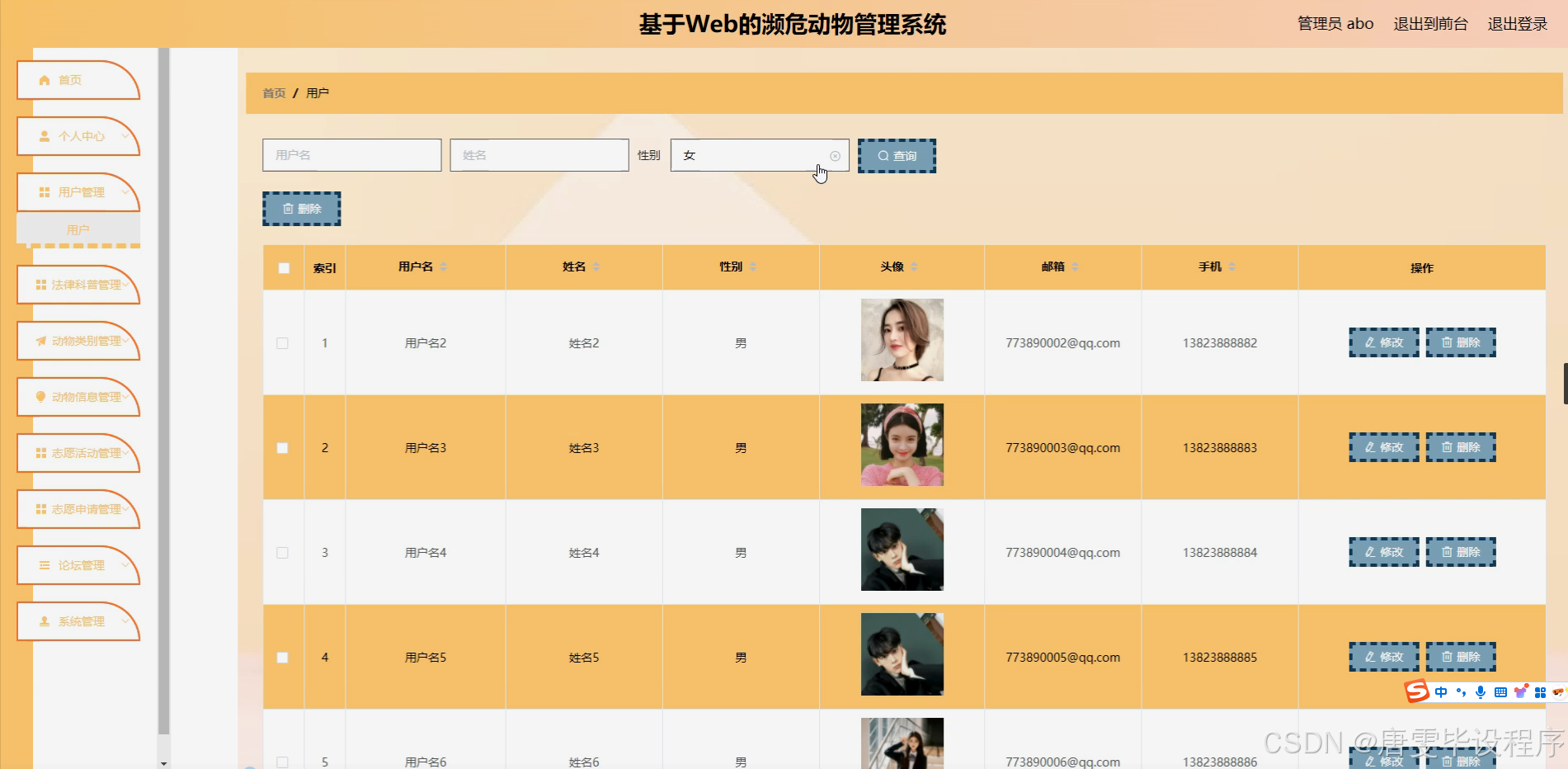Image resolution: width=1568 pixels, height=769 pixels.
Task: Click the sort arrows on 性别 column
Action: [x=753, y=267]
